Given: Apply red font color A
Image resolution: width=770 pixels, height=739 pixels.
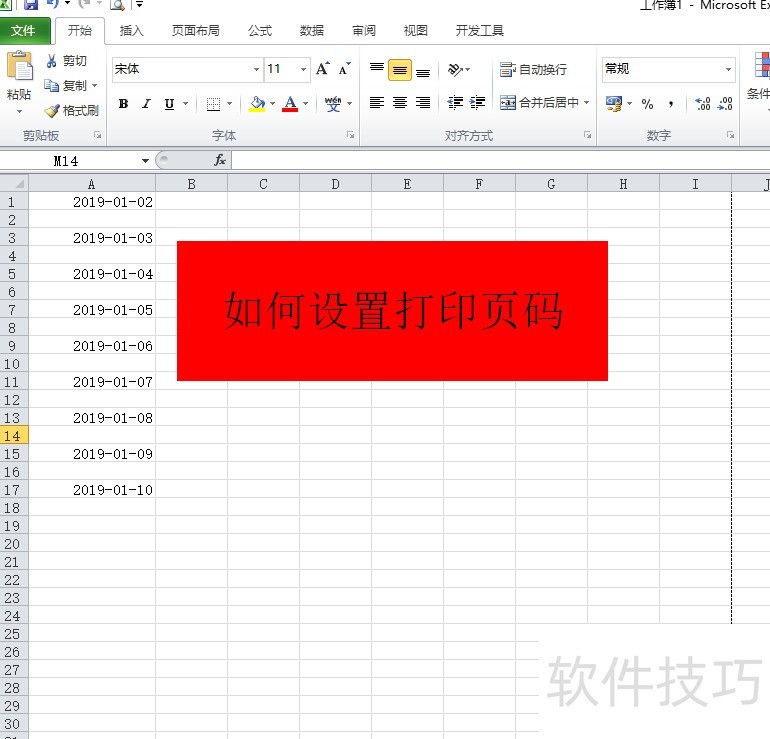Looking at the screenshot, I should [x=290, y=104].
